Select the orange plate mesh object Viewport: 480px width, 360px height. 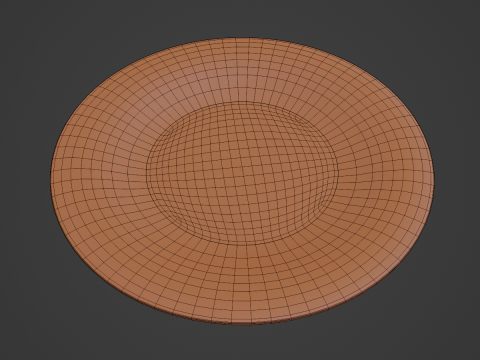tap(242, 181)
